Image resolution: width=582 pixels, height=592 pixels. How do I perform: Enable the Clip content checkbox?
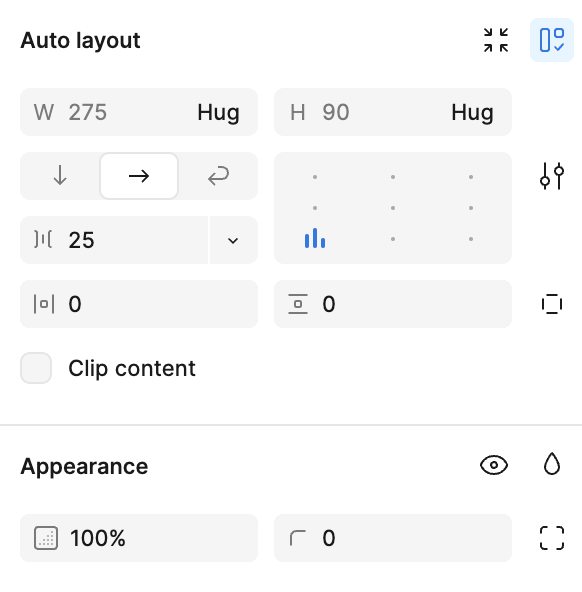(x=36, y=368)
